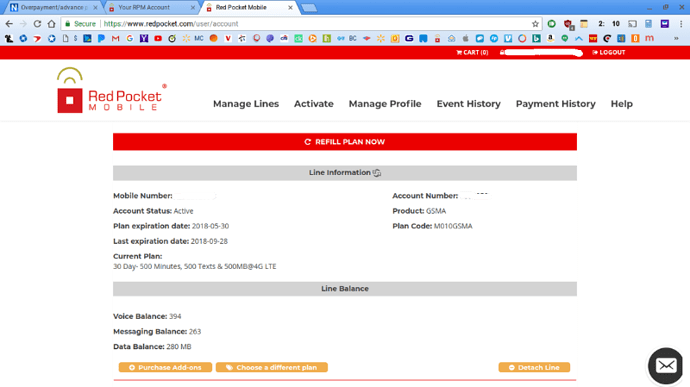Open the Activate menu item

click(x=314, y=104)
